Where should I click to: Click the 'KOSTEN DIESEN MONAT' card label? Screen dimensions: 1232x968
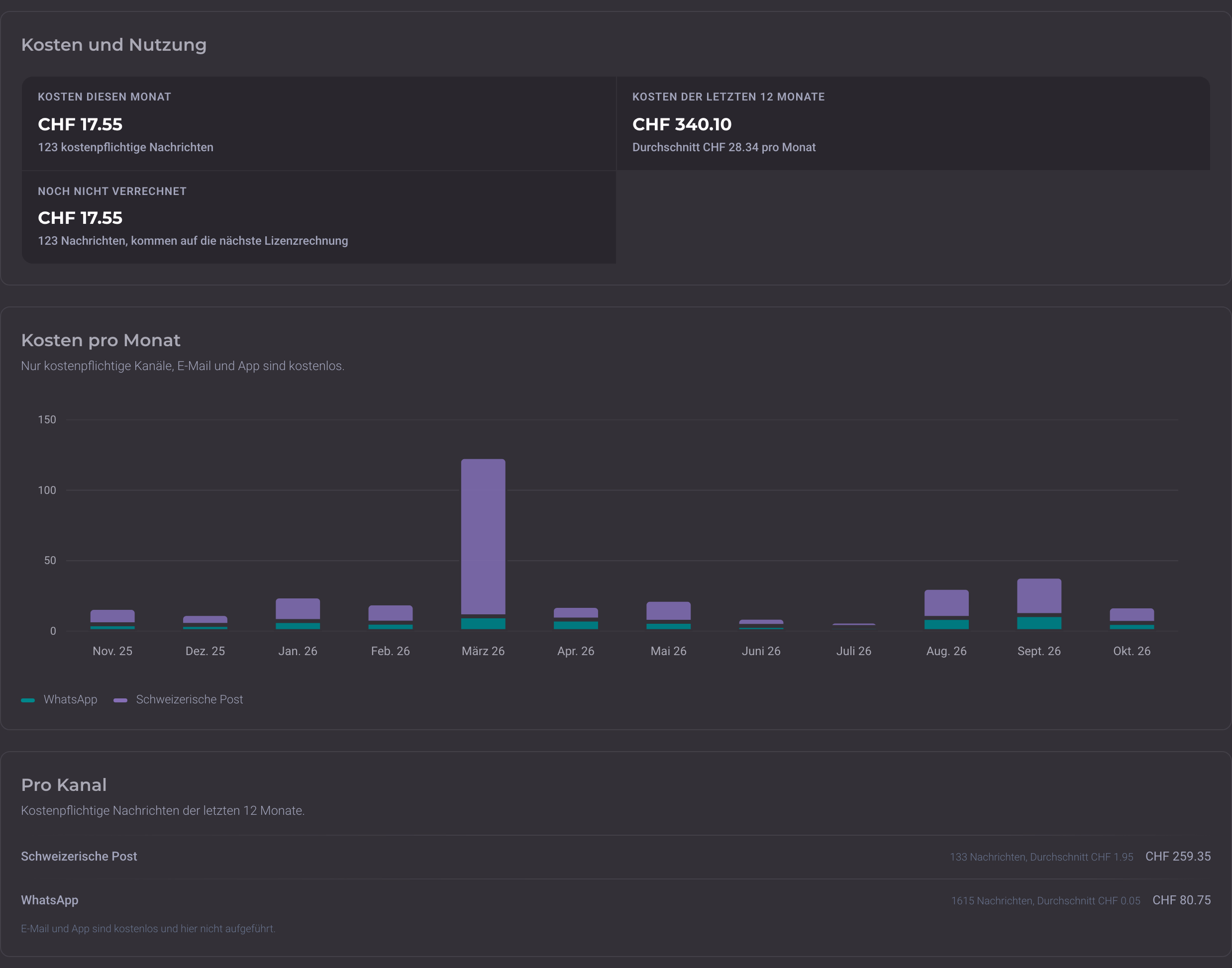[104, 97]
